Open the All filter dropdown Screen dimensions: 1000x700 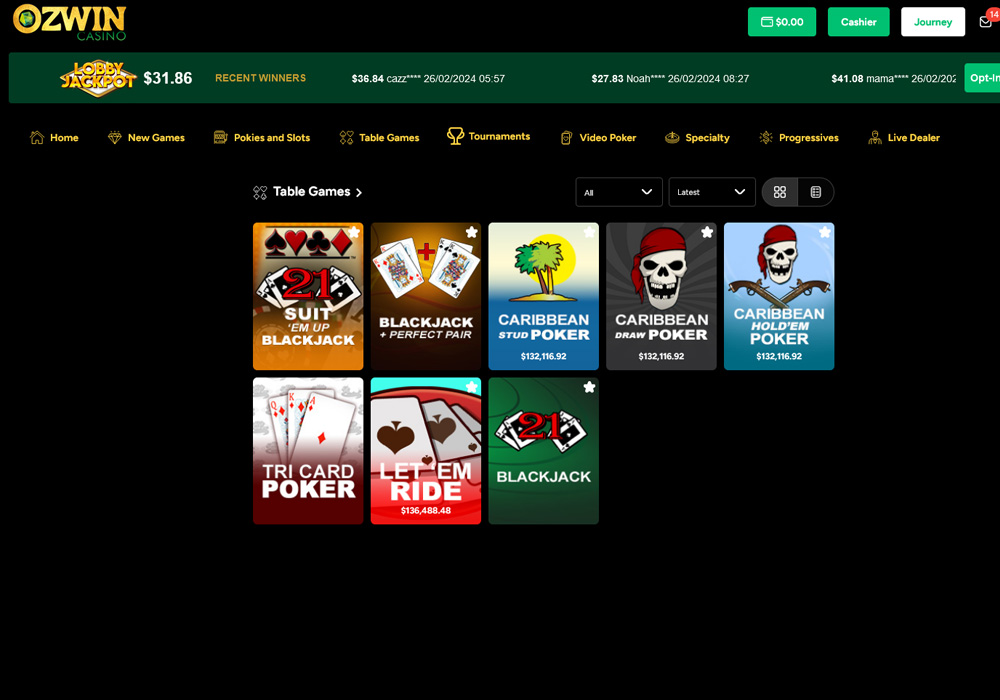click(x=619, y=192)
